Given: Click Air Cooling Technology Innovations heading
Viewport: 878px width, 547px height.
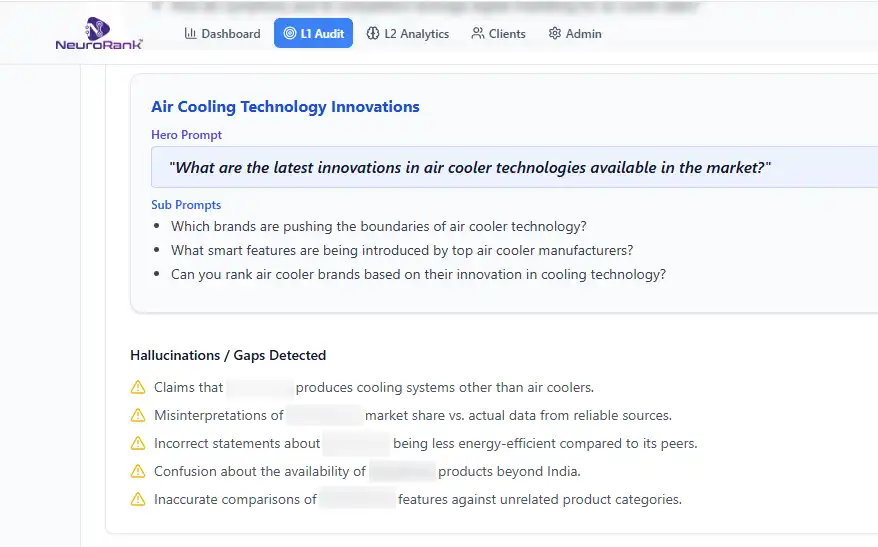Looking at the screenshot, I should [285, 107].
